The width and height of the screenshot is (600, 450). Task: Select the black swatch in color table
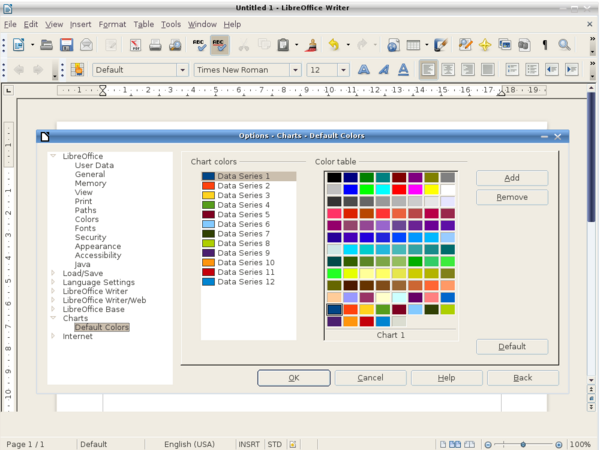click(x=334, y=178)
